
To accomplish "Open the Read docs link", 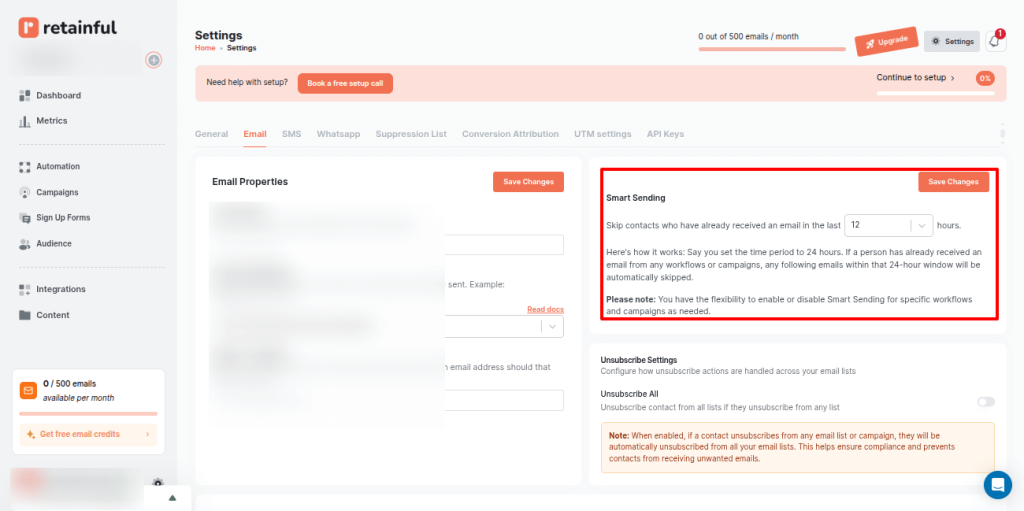I will (545, 309).
